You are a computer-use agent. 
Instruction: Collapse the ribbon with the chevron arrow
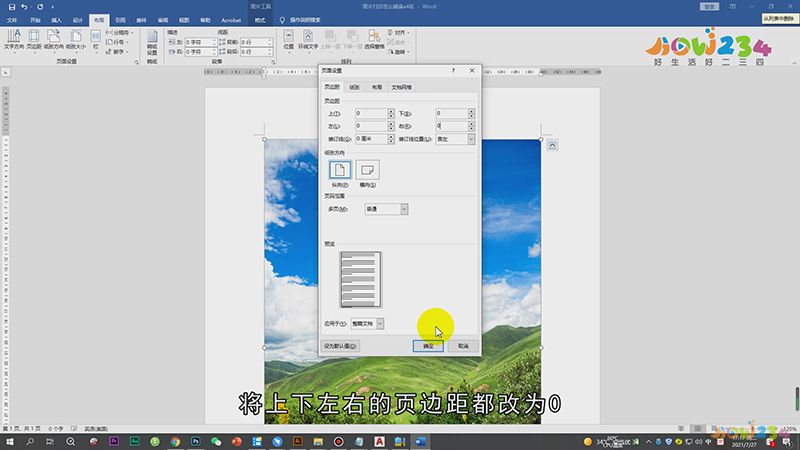[794, 63]
